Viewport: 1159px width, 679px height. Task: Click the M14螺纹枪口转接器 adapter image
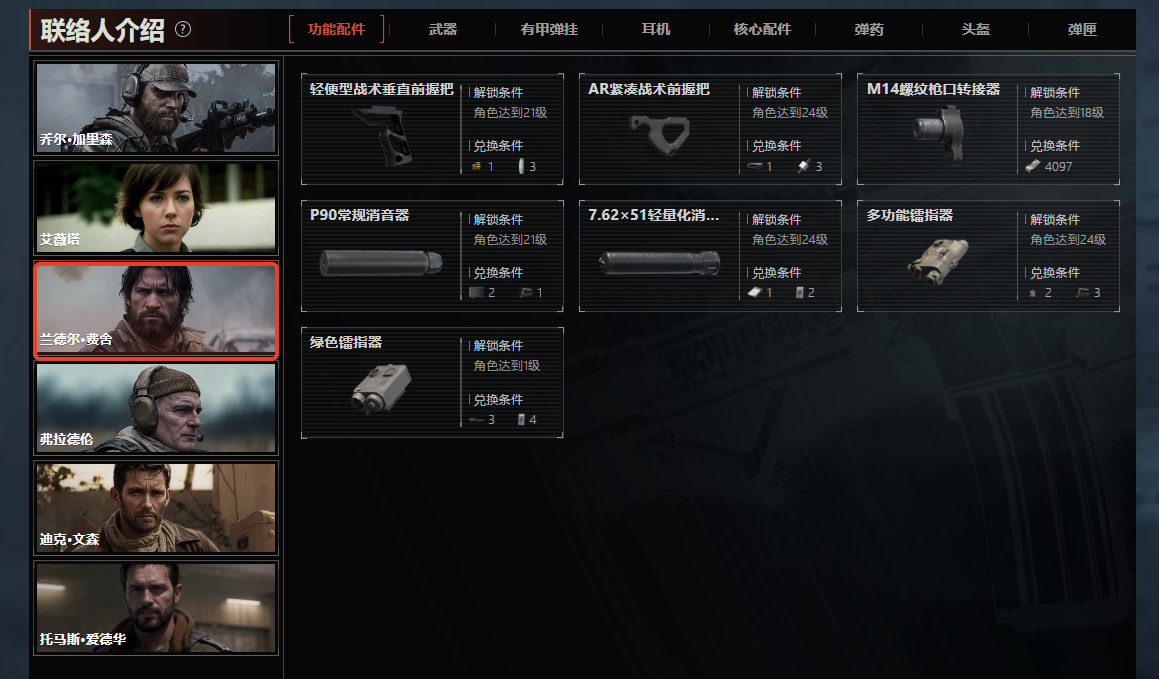pyautogui.click(x=939, y=134)
